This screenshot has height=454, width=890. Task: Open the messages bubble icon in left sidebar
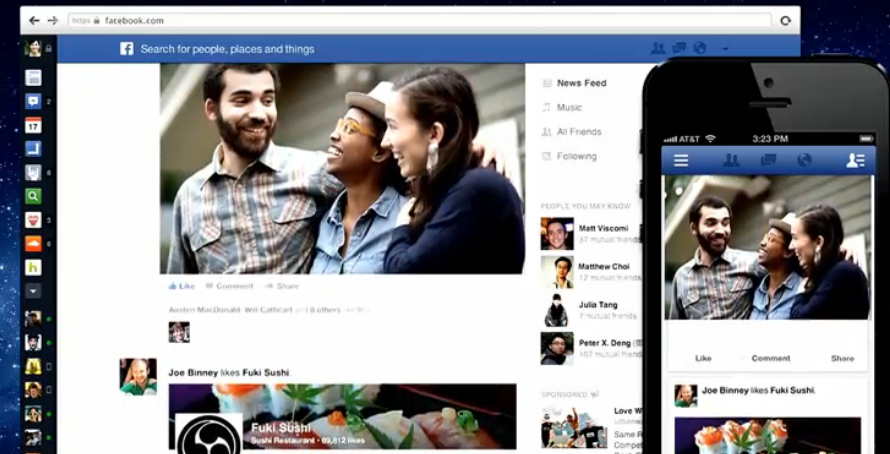[33, 102]
